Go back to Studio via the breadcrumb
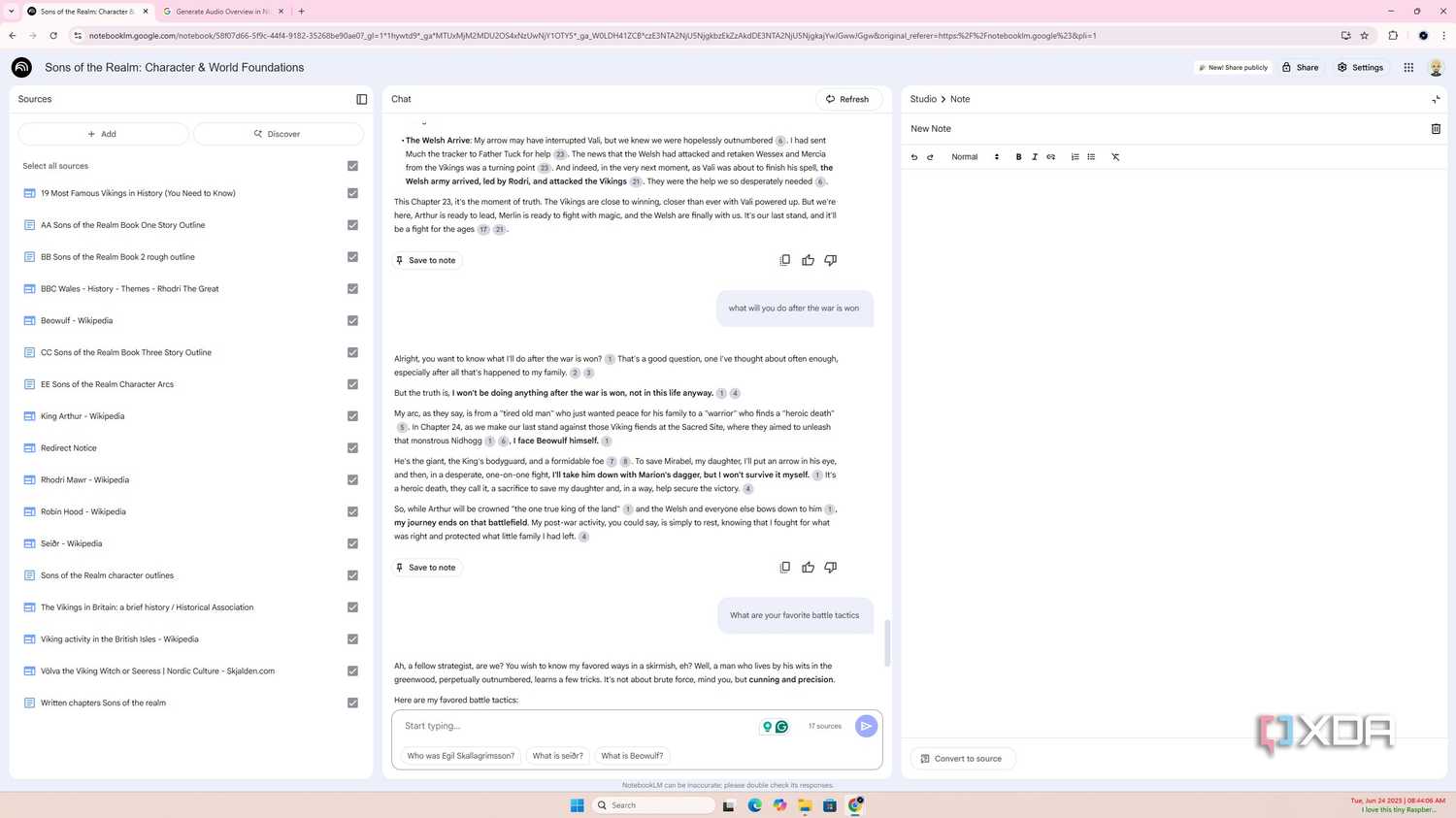This screenshot has height=818, width=1456. pyautogui.click(x=923, y=99)
